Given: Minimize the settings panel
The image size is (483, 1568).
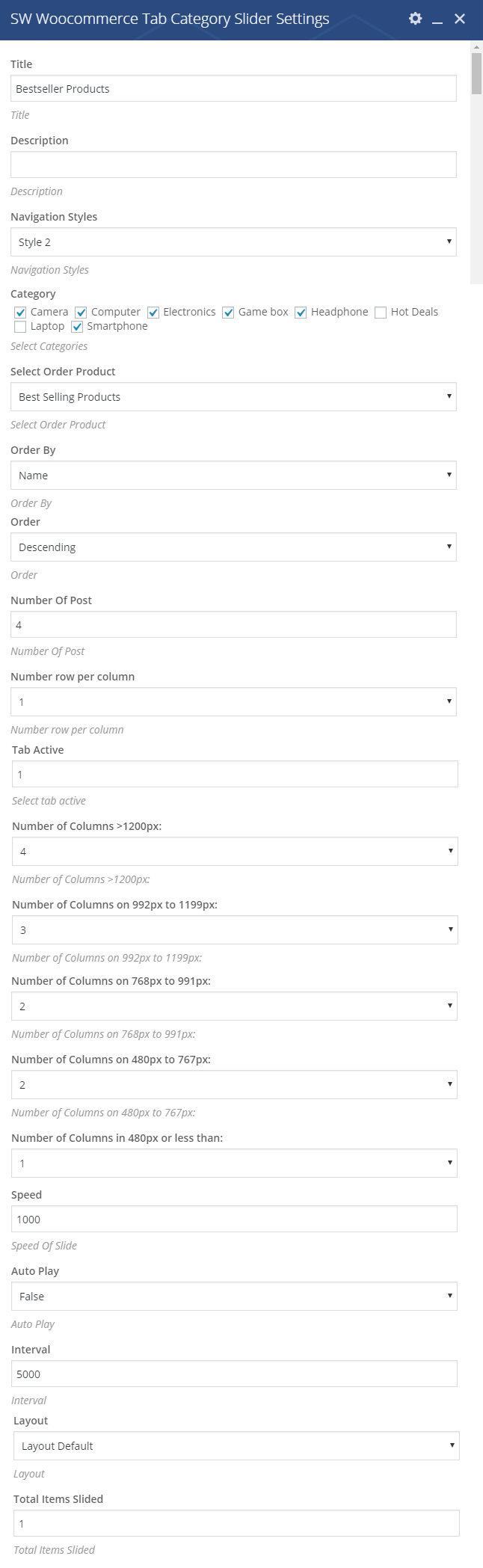Looking at the screenshot, I should tap(438, 19).
